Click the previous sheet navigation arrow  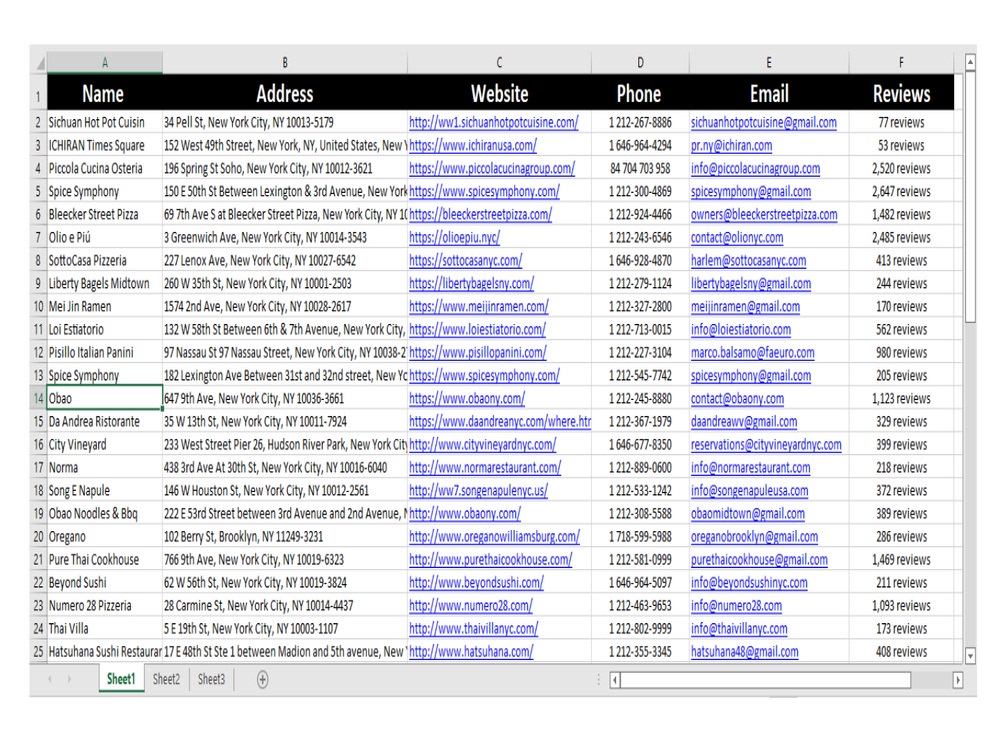(50, 679)
